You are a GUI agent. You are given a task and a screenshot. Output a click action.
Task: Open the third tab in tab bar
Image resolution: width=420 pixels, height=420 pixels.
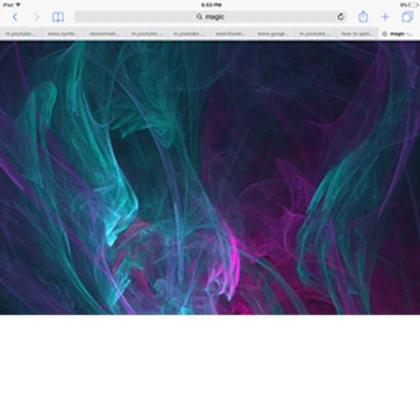[x=105, y=34]
